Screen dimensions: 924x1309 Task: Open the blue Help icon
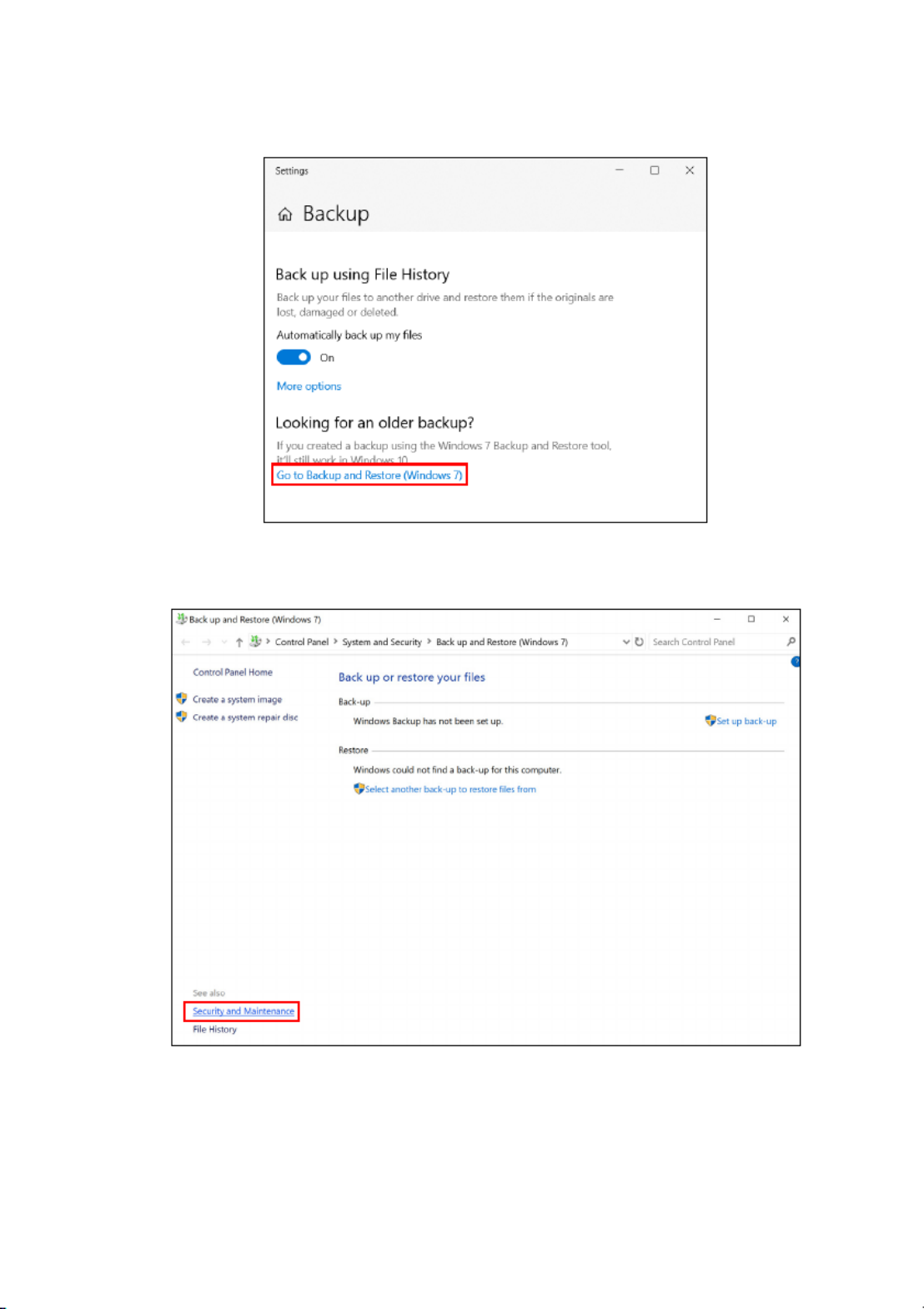tap(796, 662)
